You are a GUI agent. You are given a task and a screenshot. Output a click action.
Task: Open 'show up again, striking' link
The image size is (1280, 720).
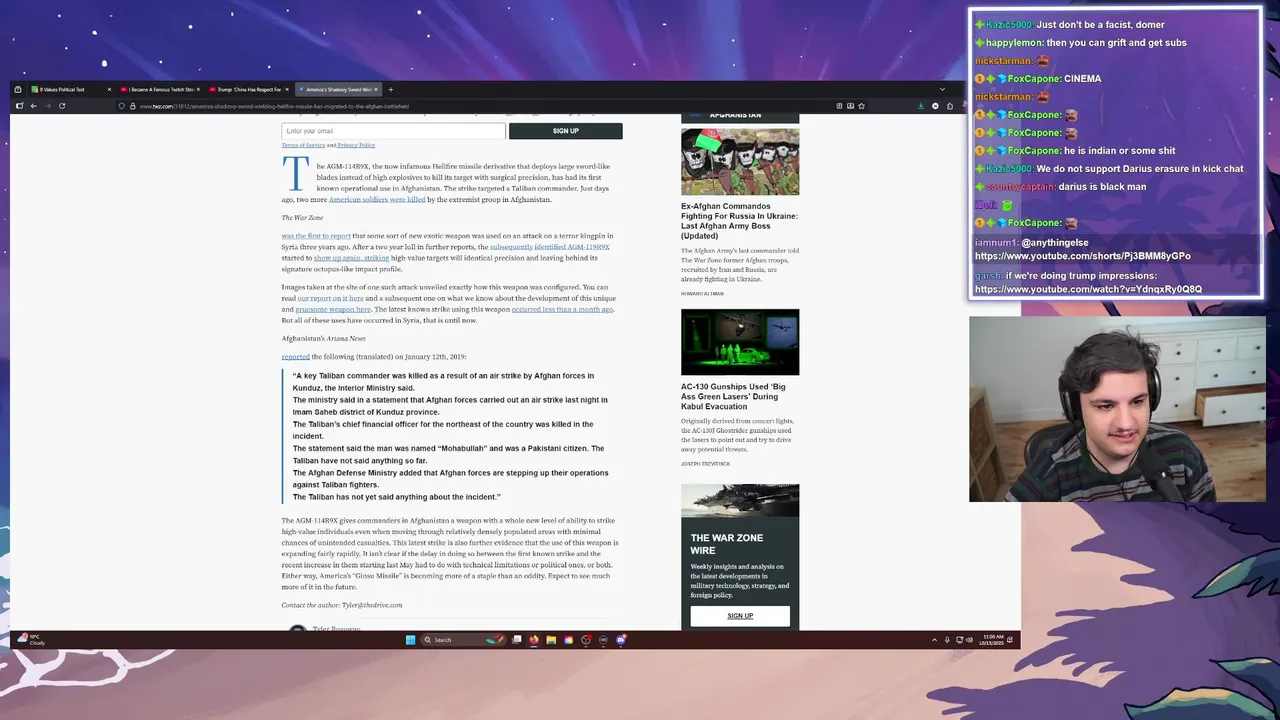[x=351, y=258]
